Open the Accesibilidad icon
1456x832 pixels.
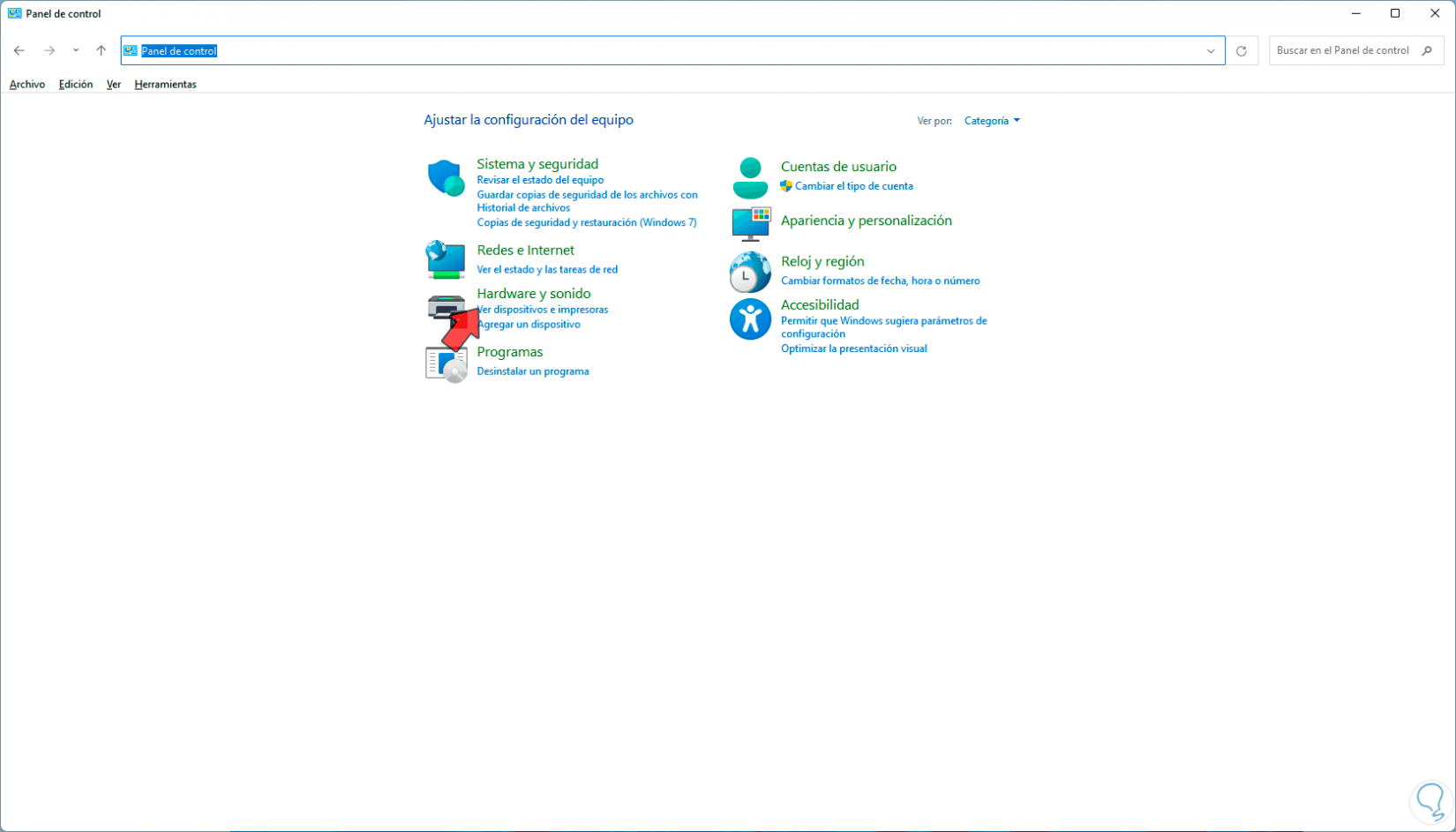click(x=750, y=319)
